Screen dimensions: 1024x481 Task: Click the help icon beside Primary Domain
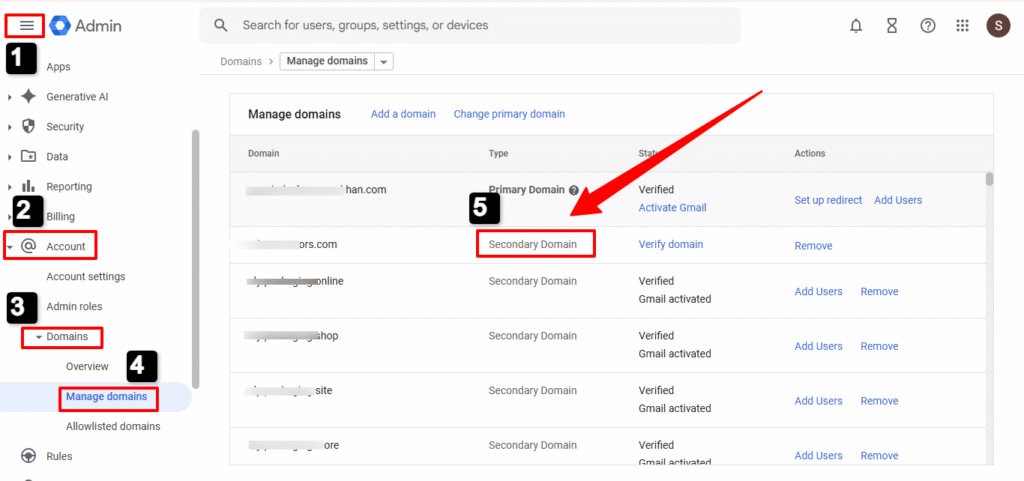click(574, 190)
